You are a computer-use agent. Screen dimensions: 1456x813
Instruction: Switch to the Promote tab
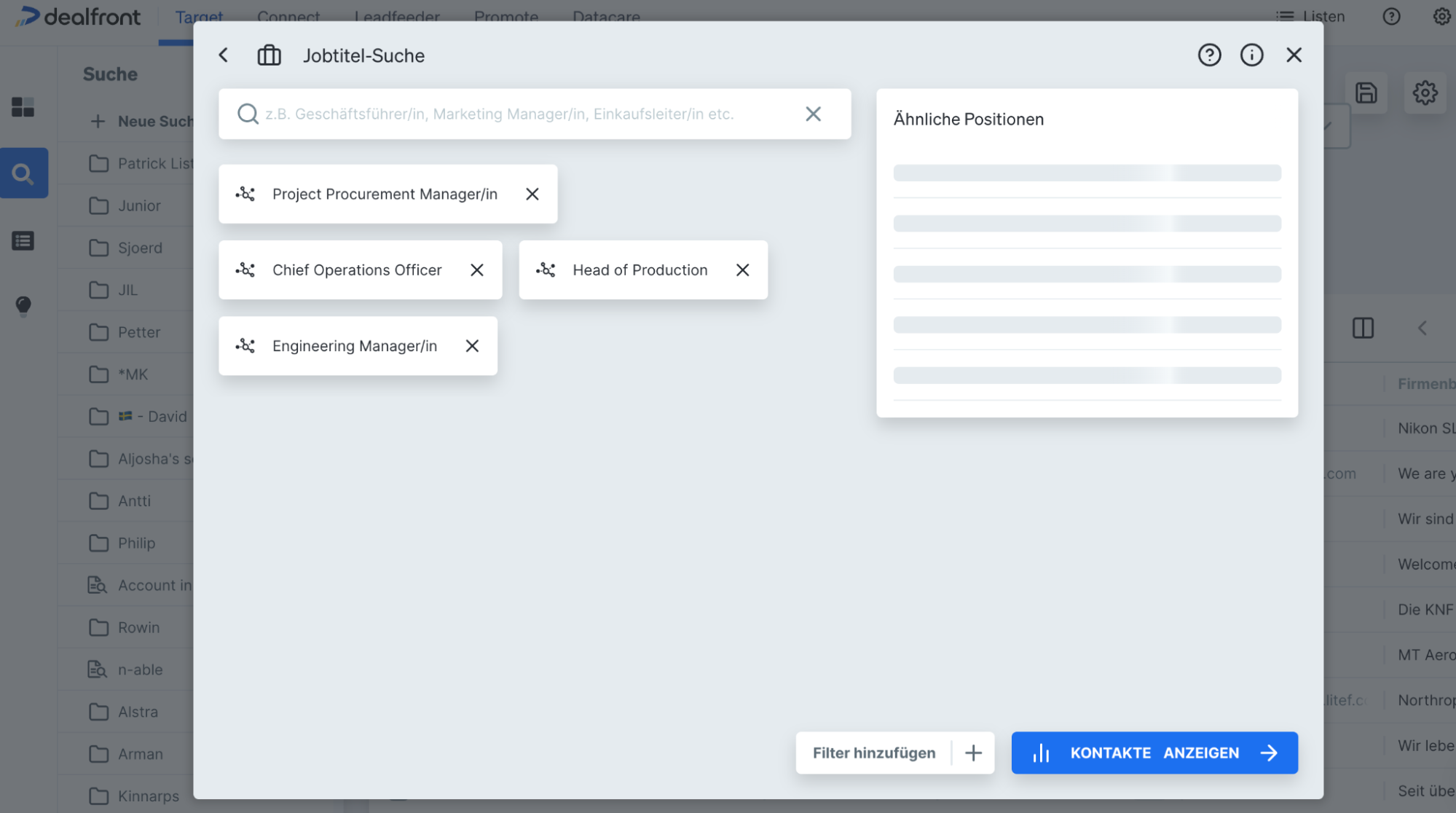tap(506, 16)
